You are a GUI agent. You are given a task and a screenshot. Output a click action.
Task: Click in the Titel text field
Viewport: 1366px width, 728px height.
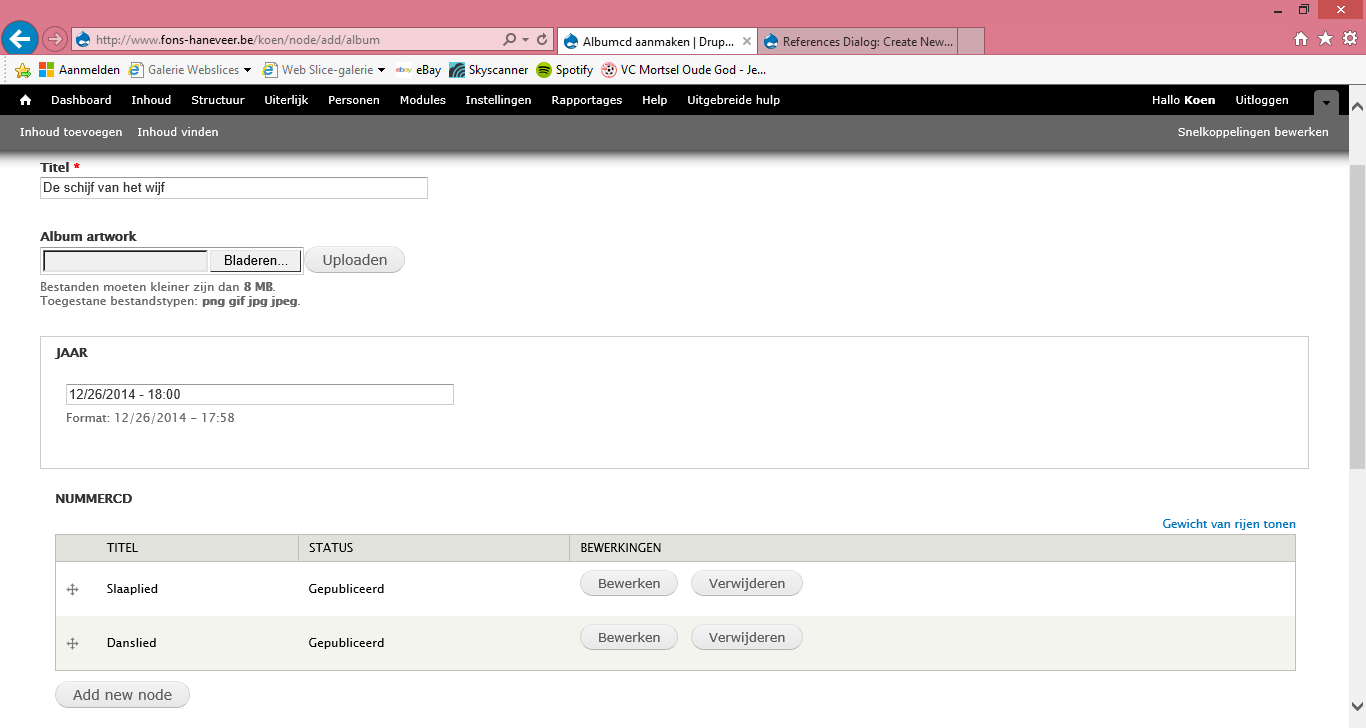(234, 188)
